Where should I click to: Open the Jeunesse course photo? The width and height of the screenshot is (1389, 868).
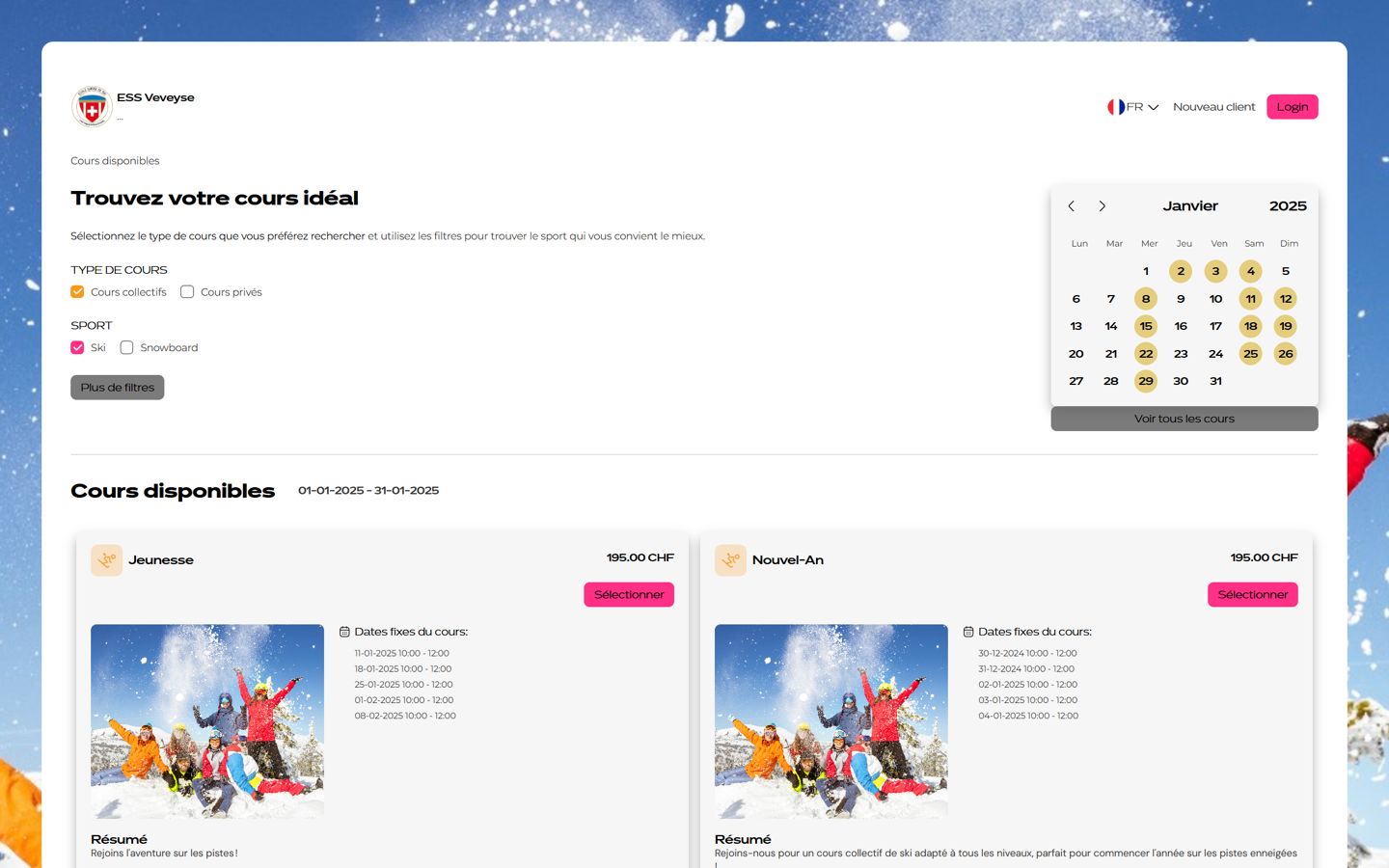coord(207,721)
